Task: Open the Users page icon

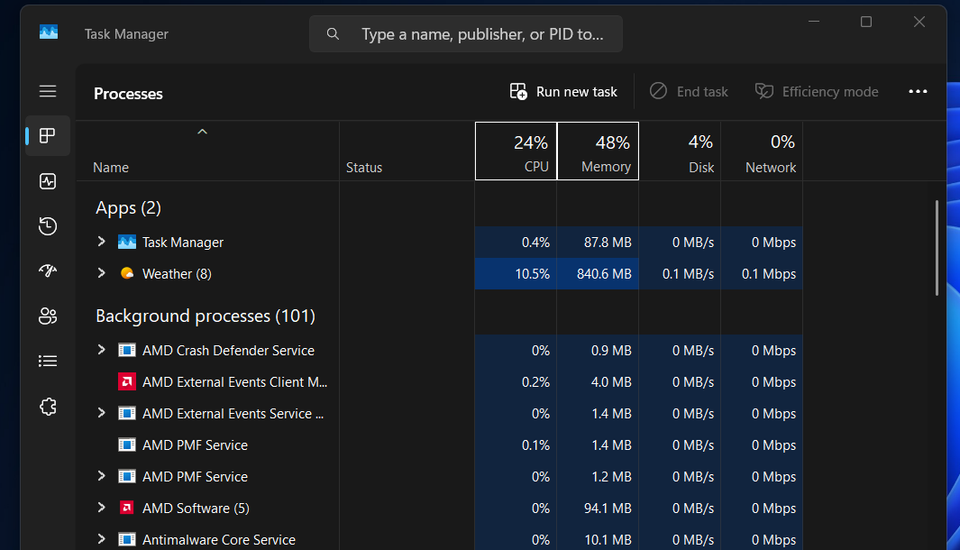Action: (48, 316)
